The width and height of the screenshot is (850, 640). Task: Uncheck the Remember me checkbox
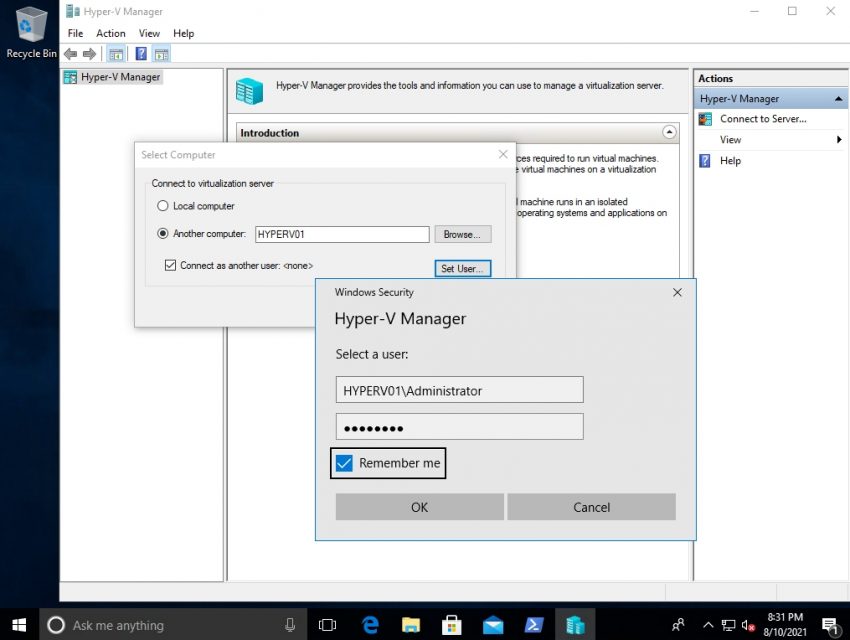pos(344,463)
